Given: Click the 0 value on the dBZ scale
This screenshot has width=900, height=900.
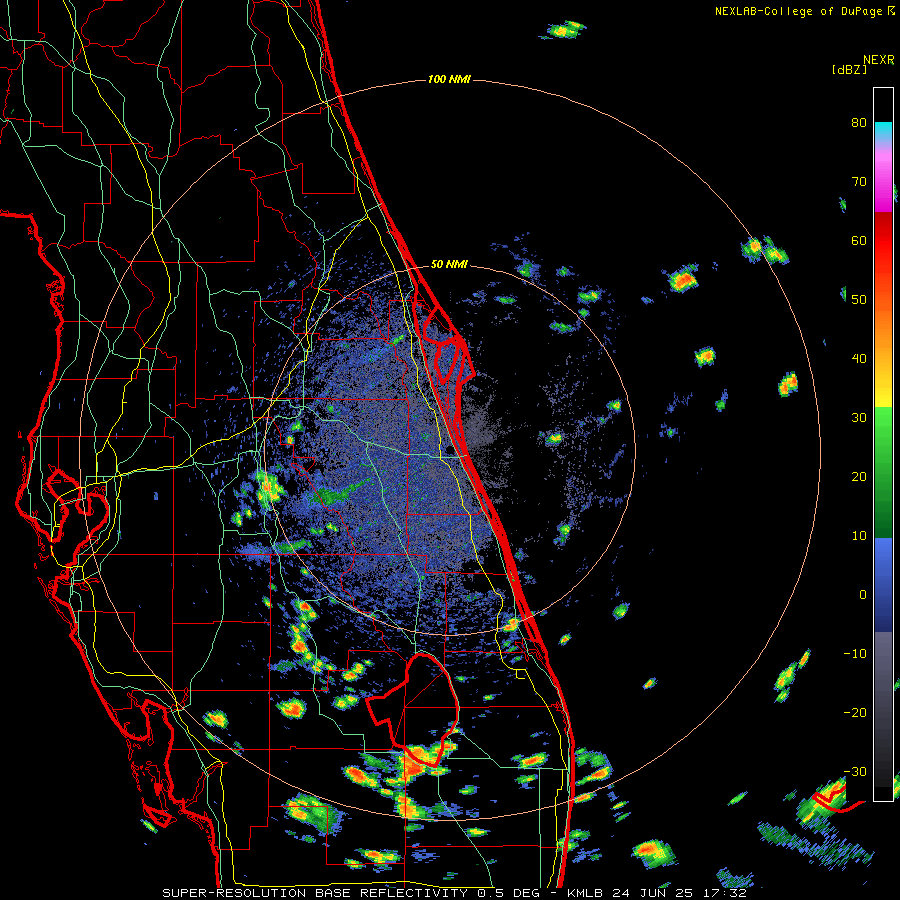Looking at the screenshot, I should [863, 595].
